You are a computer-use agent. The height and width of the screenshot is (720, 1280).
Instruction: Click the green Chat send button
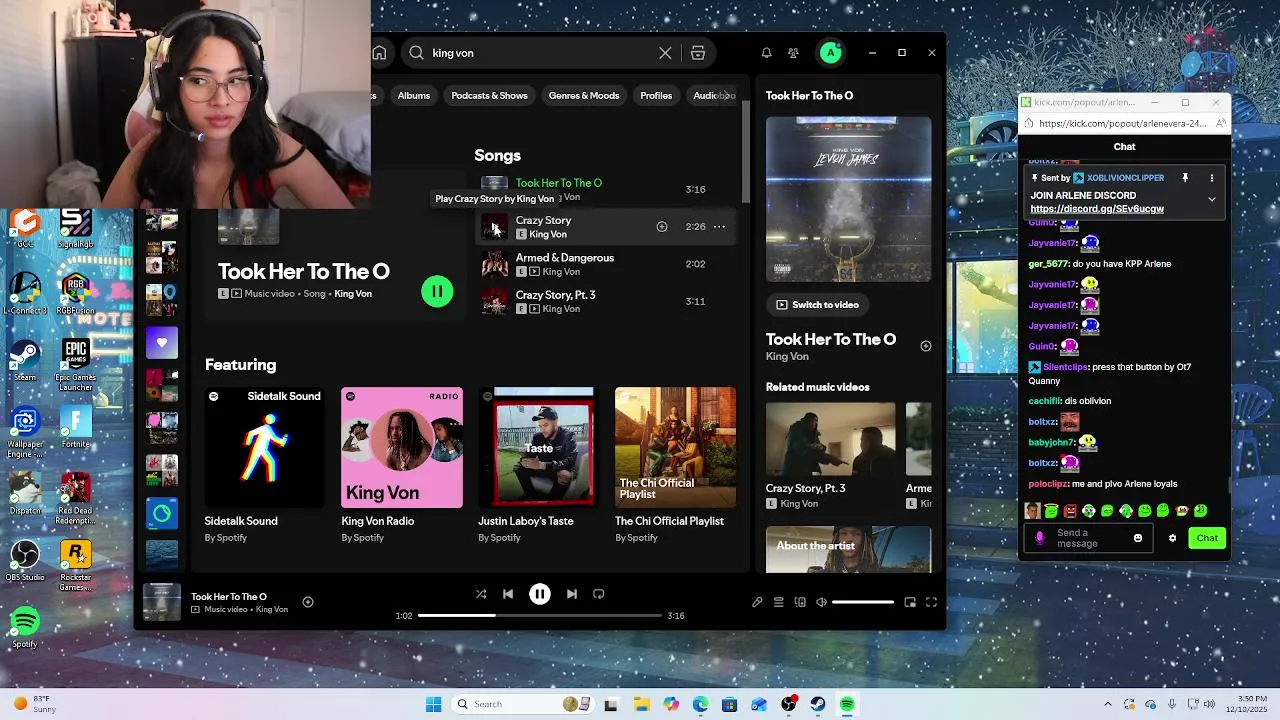tap(1207, 538)
